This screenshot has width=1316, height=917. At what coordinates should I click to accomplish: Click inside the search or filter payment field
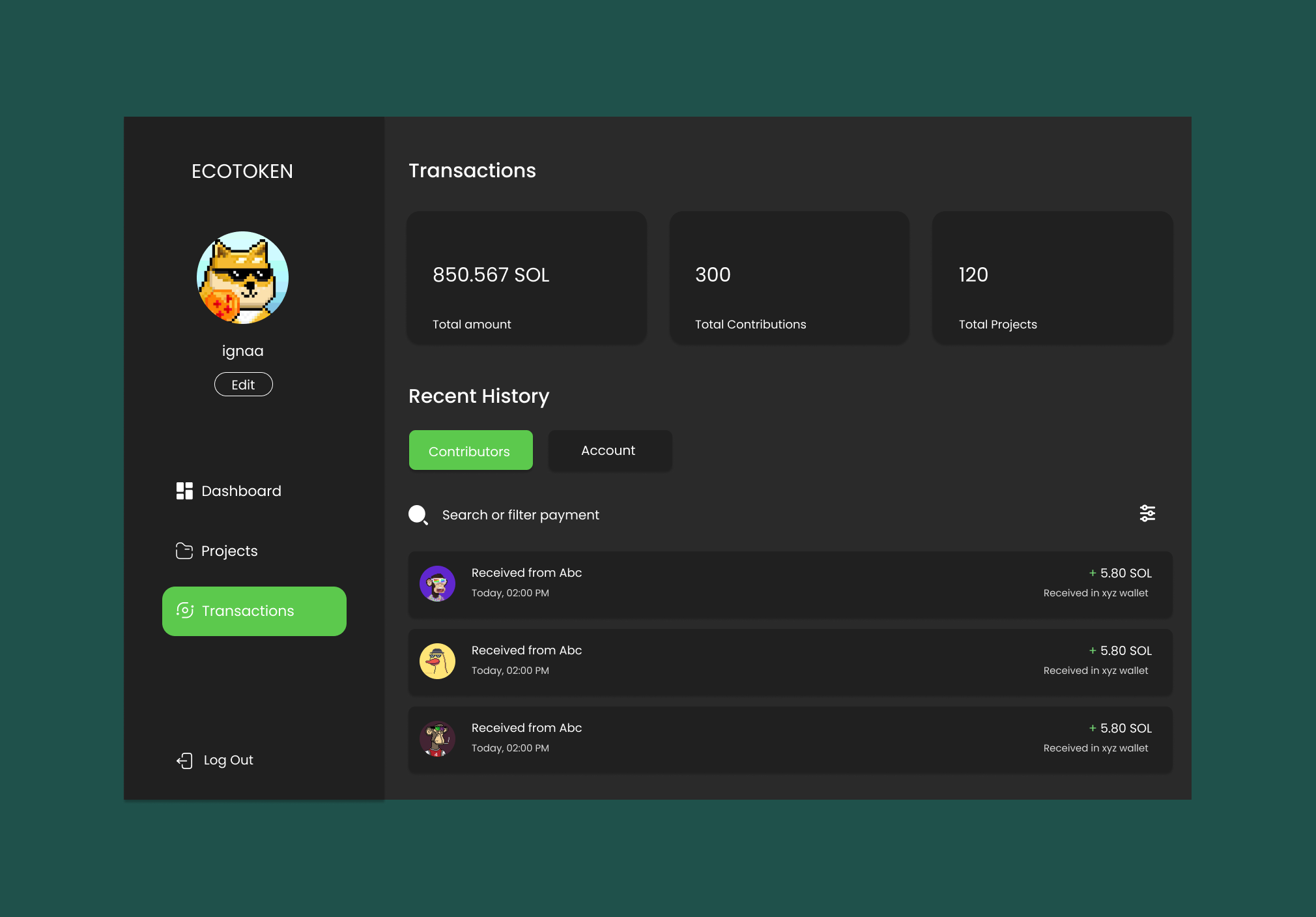521,515
